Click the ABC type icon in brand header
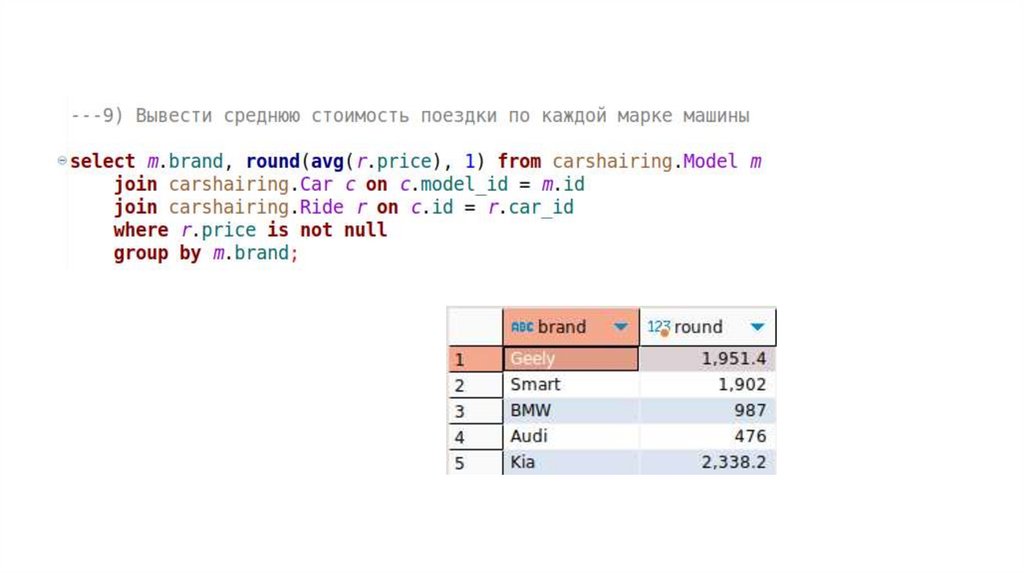This screenshot has width=1024, height=574. point(522,327)
